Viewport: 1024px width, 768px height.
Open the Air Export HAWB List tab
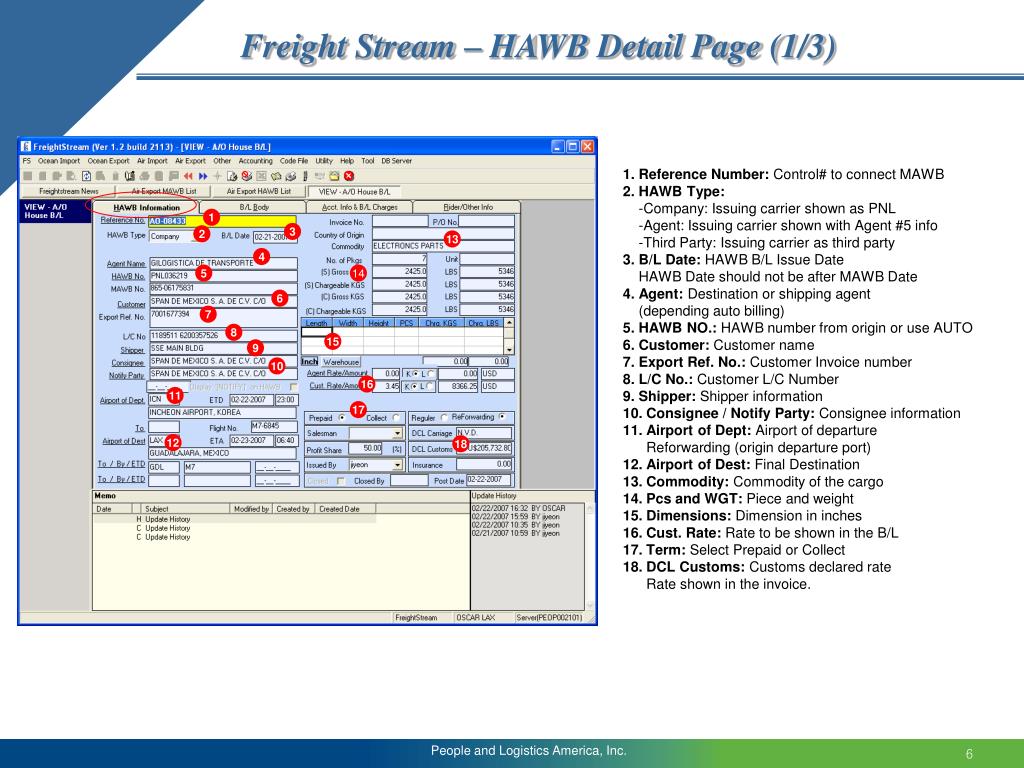pyautogui.click(x=259, y=191)
